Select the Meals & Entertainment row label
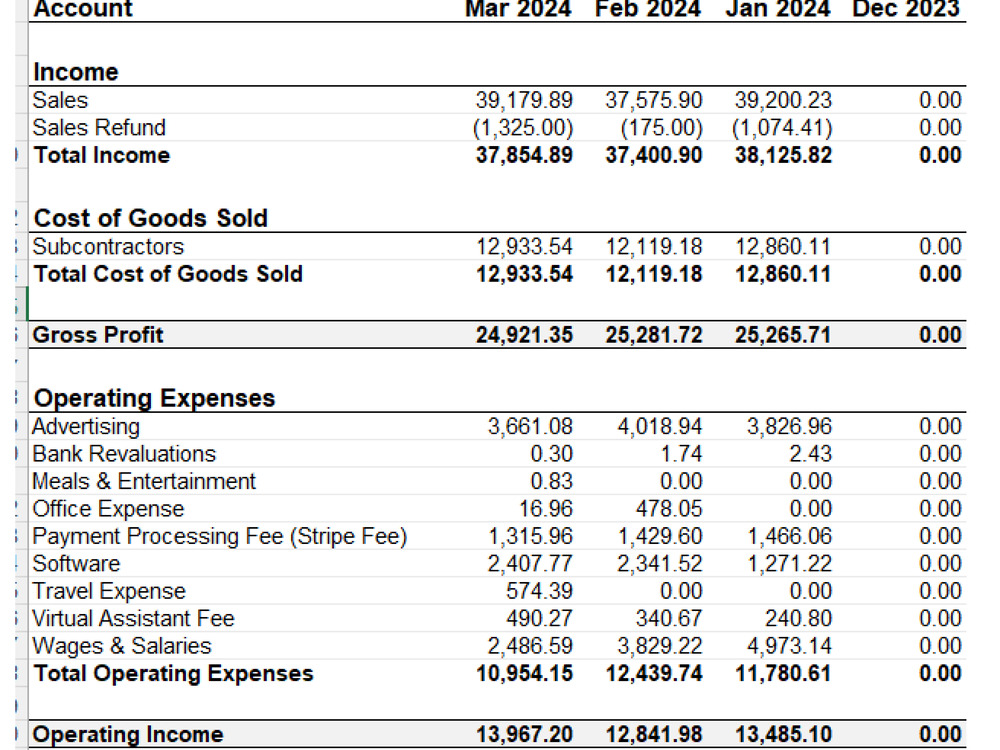 144,481
